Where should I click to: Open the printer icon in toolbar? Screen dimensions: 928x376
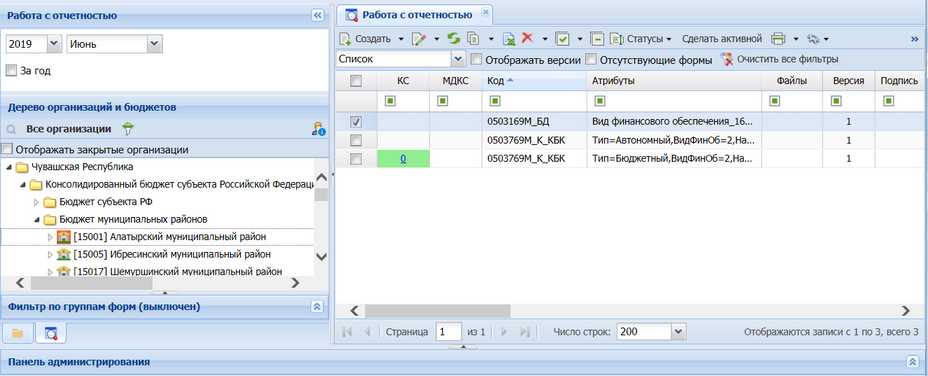coord(778,39)
